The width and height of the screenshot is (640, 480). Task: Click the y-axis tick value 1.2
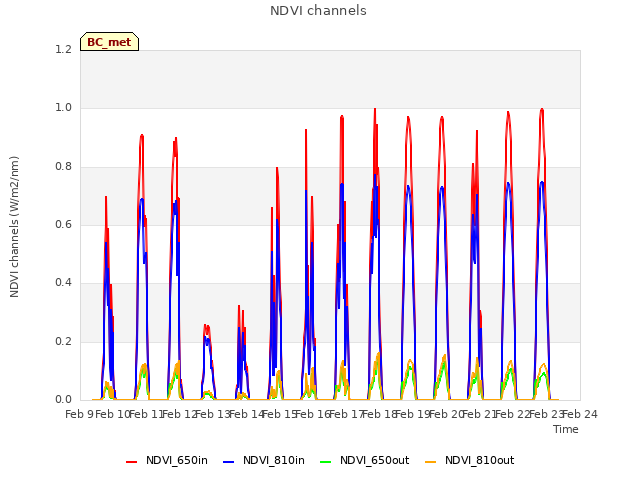[63, 49]
